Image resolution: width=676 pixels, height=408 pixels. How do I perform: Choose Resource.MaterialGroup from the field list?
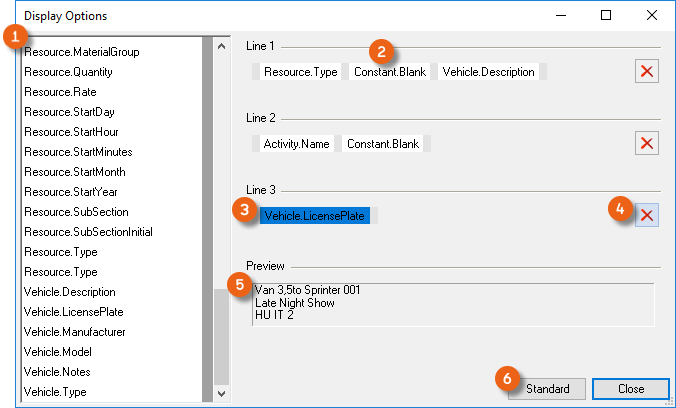click(x=81, y=52)
